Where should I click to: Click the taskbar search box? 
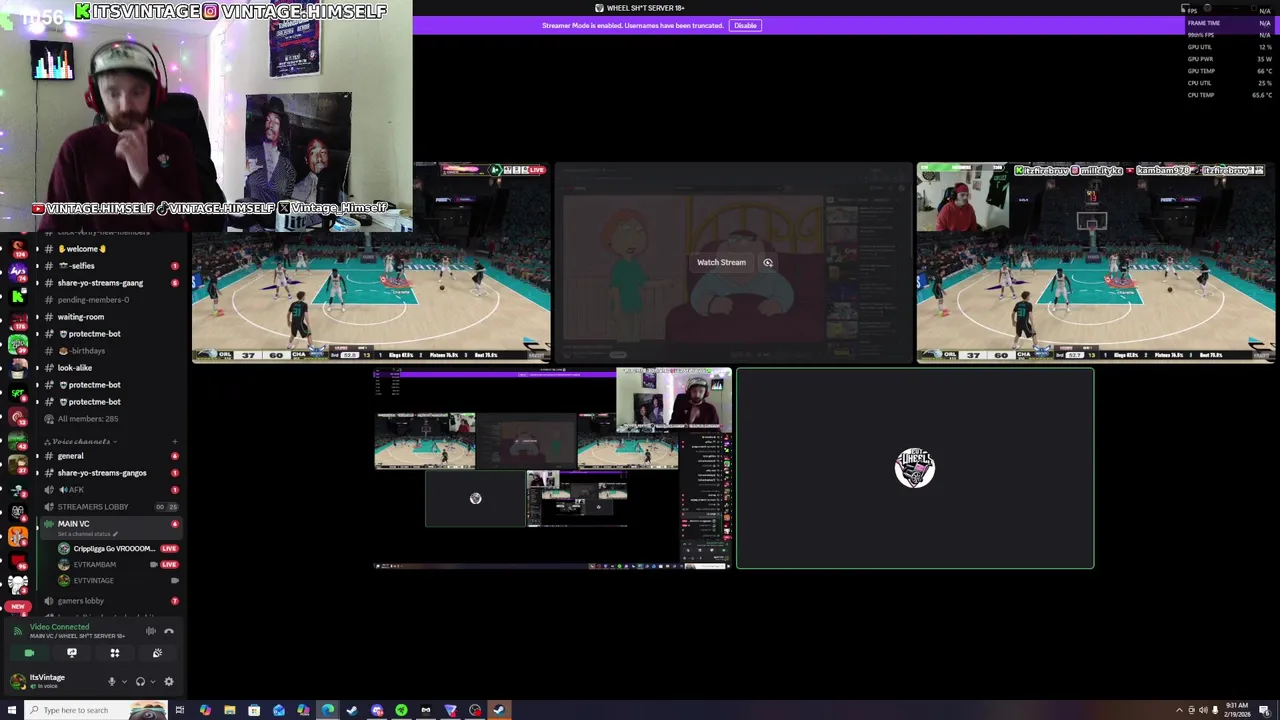pyautogui.click(x=97, y=710)
